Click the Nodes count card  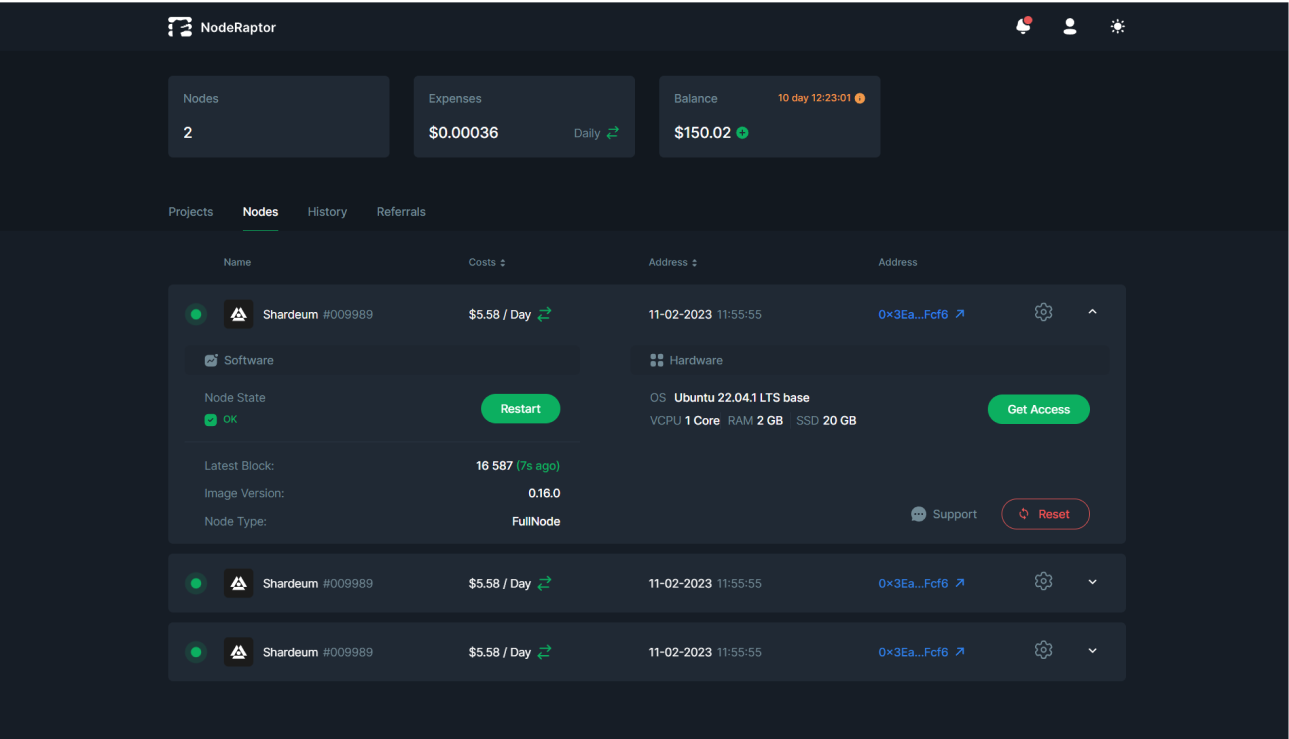coord(278,116)
